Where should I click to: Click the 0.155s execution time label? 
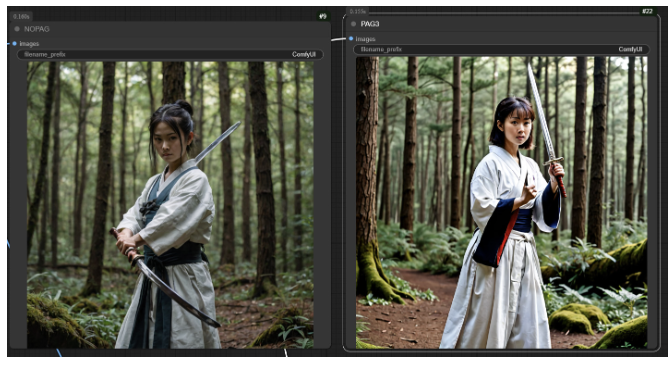click(358, 11)
